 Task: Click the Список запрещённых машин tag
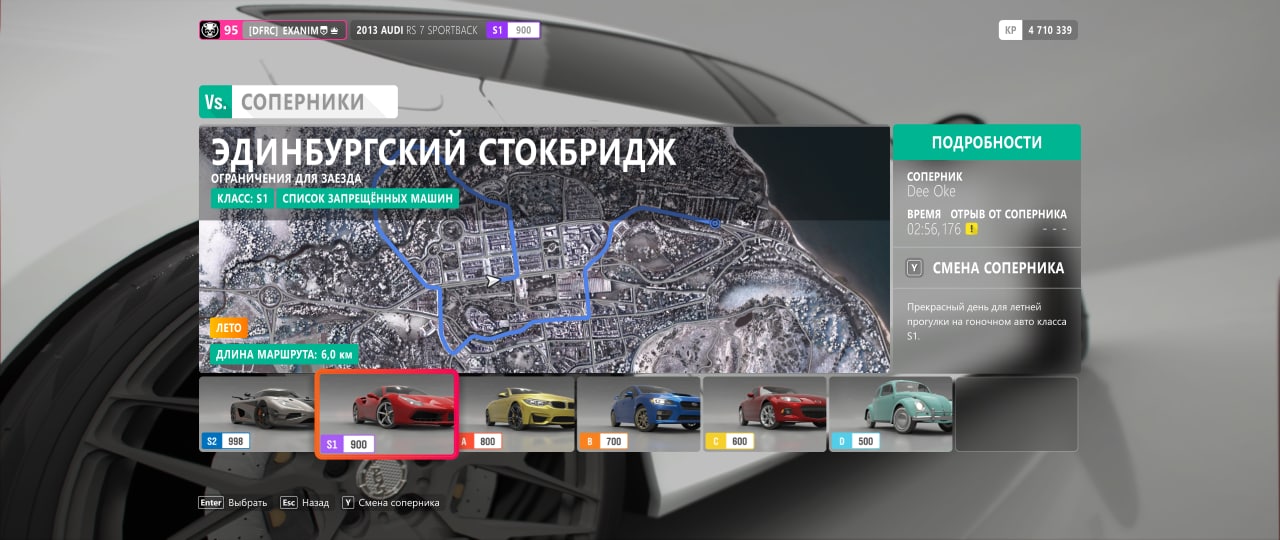coord(368,198)
